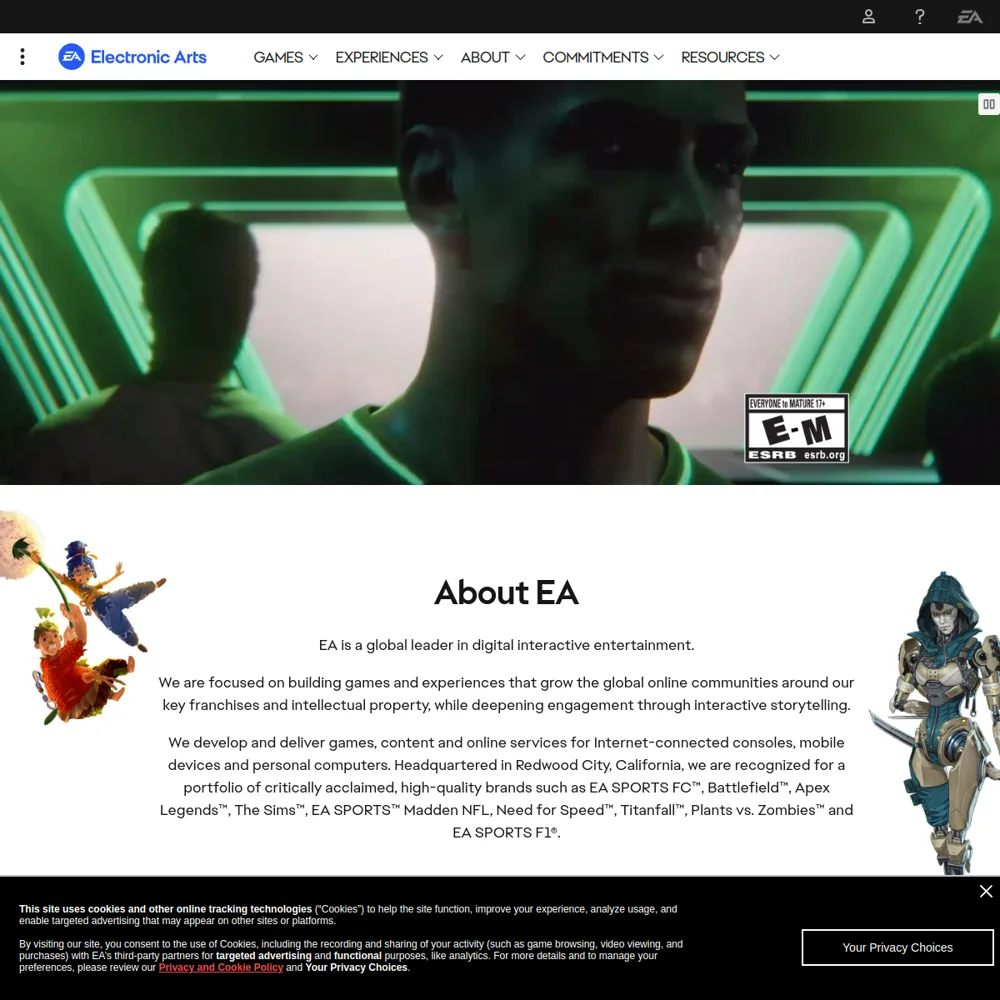Screen dimensions: 1000x1000
Task: Open the Resources menu
Action: (730, 57)
